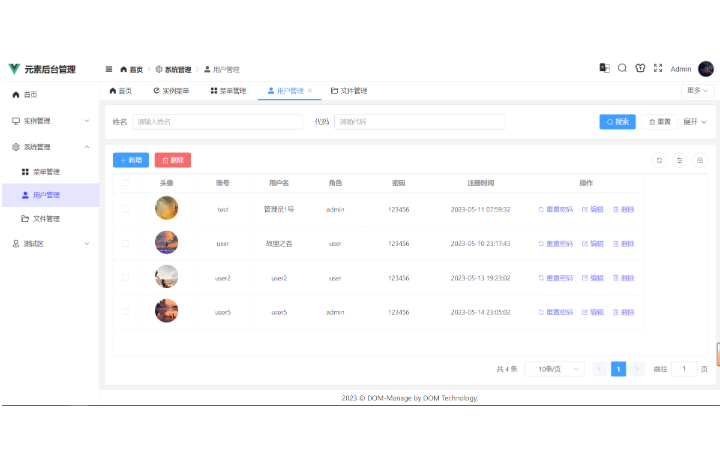Image resolution: width=720 pixels, height=450 pixels.
Task: Click delete link in user2 row
Action: [x=624, y=278]
